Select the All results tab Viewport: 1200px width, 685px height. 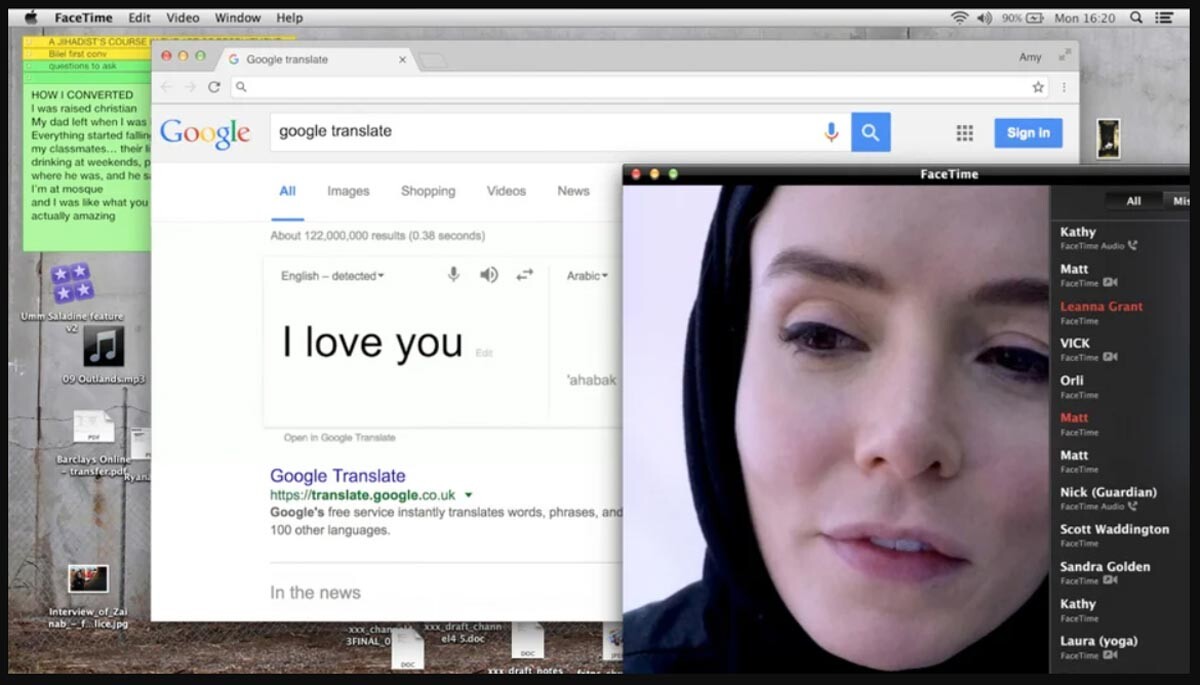click(287, 191)
